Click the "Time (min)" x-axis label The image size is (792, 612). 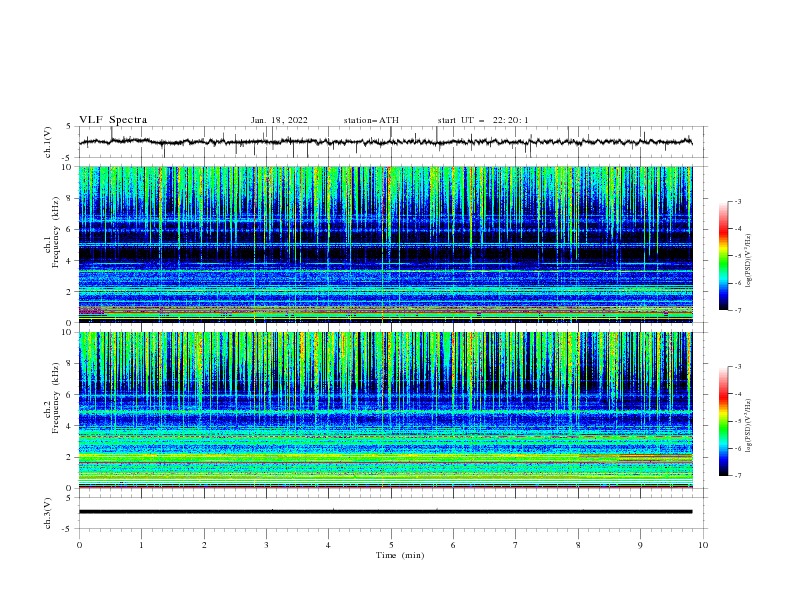(x=400, y=555)
